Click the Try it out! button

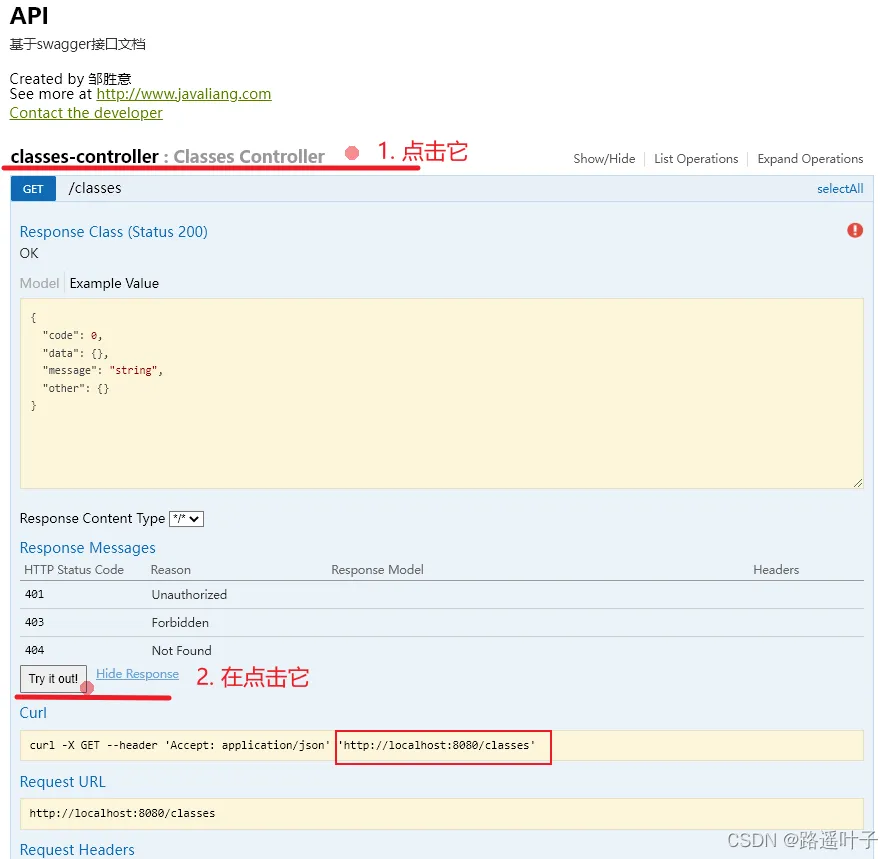point(53,678)
